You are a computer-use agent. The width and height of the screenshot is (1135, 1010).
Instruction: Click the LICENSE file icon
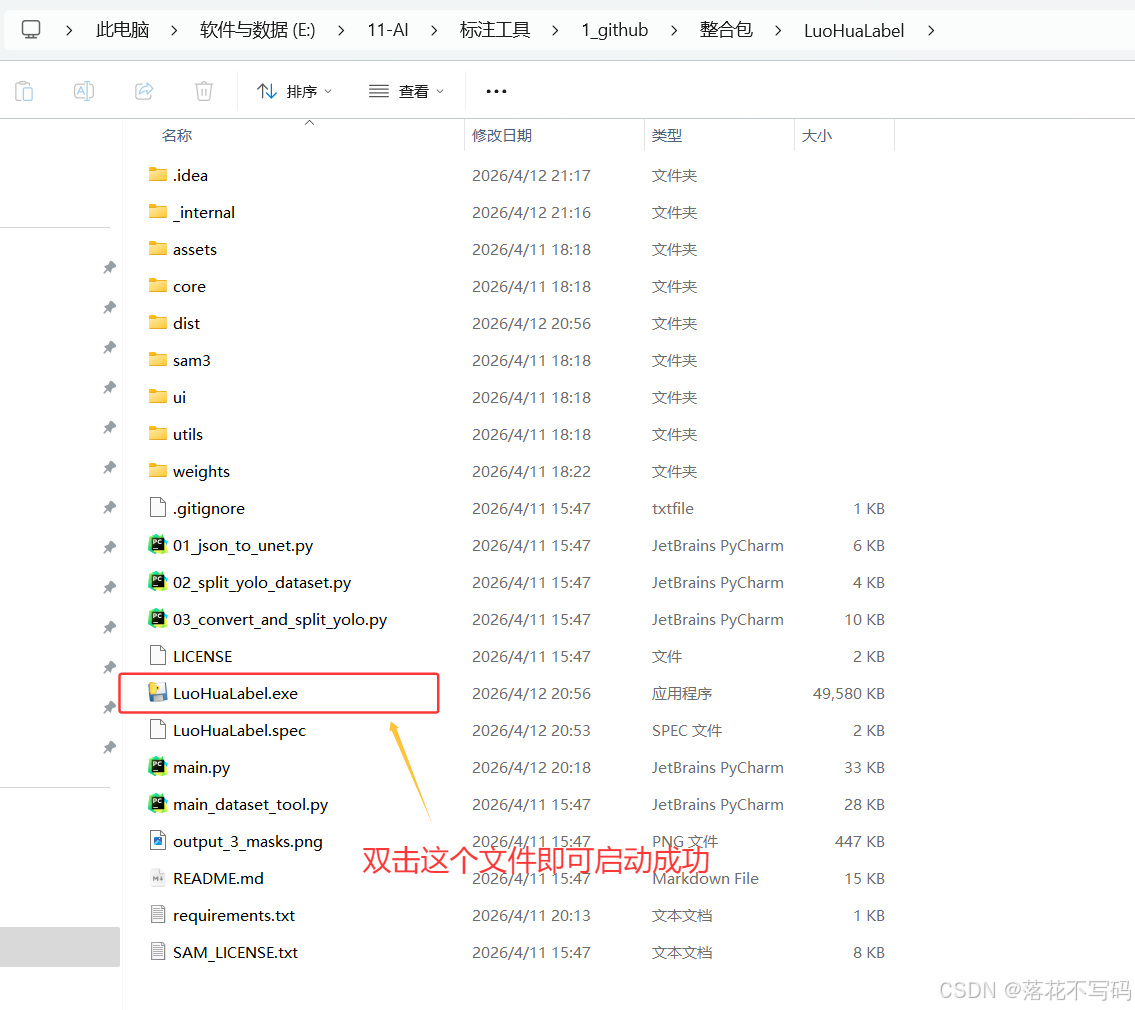coord(158,655)
